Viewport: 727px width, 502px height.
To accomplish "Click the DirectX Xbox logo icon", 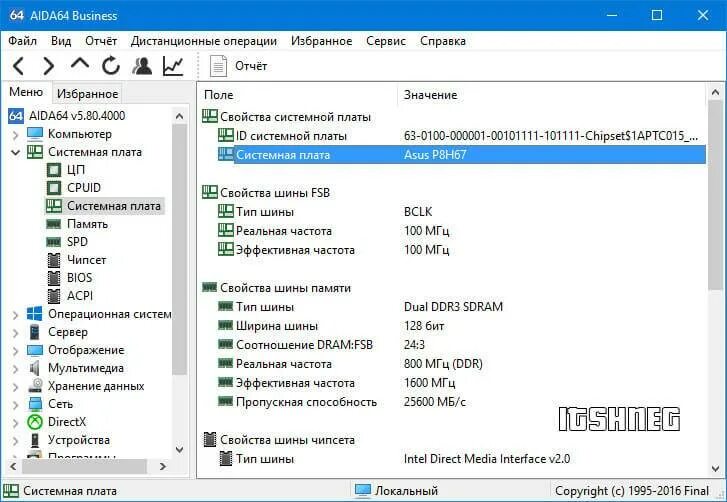I will 35,422.
